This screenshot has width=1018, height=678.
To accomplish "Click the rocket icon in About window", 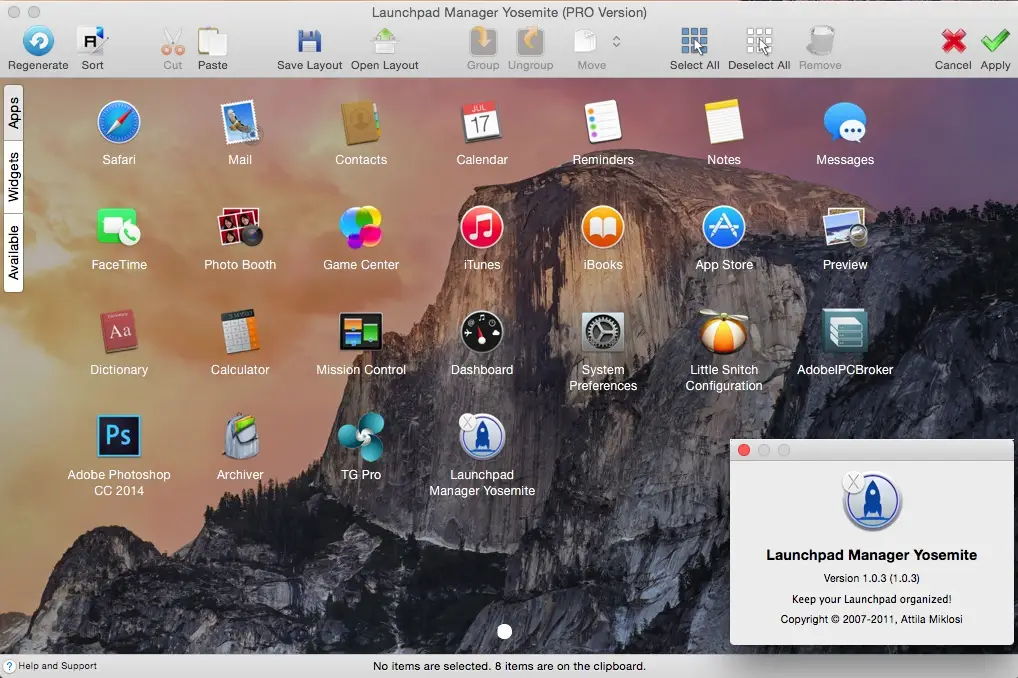I will tap(871, 501).
